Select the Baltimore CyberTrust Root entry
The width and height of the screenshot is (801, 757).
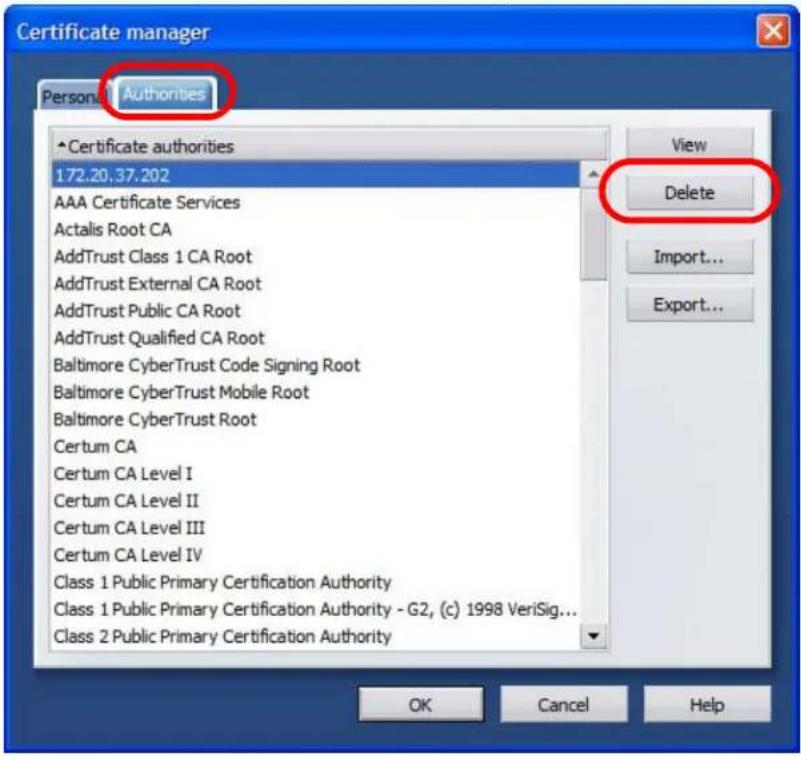[x=316, y=419]
